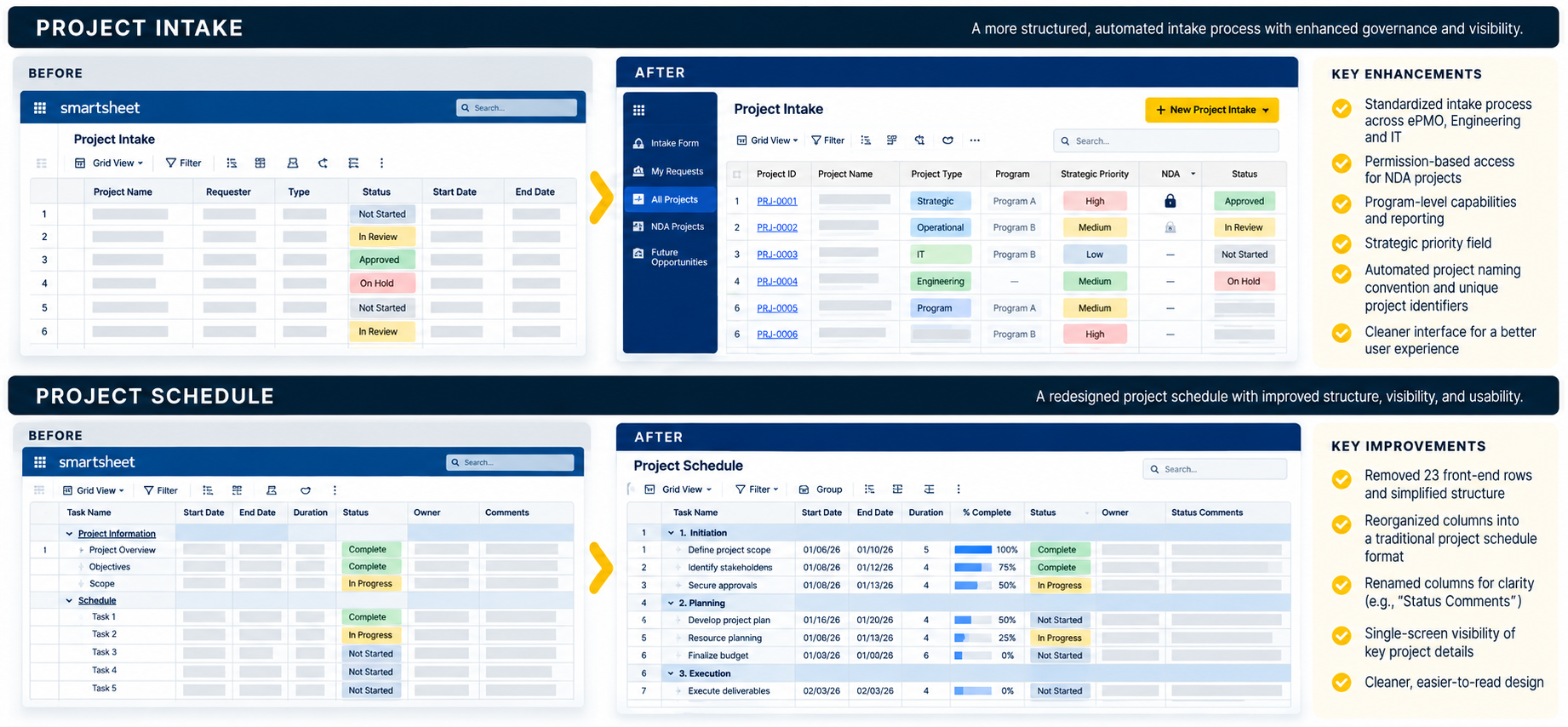Open NDA Projects in the After sidebar
The width and height of the screenshot is (1568, 727).
click(x=670, y=226)
